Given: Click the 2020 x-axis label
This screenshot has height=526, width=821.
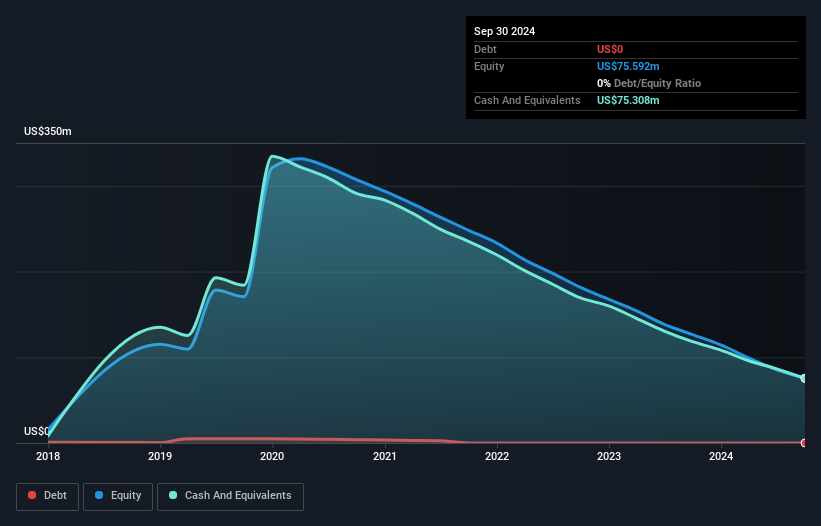Looking at the screenshot, I should coord(272,456).
